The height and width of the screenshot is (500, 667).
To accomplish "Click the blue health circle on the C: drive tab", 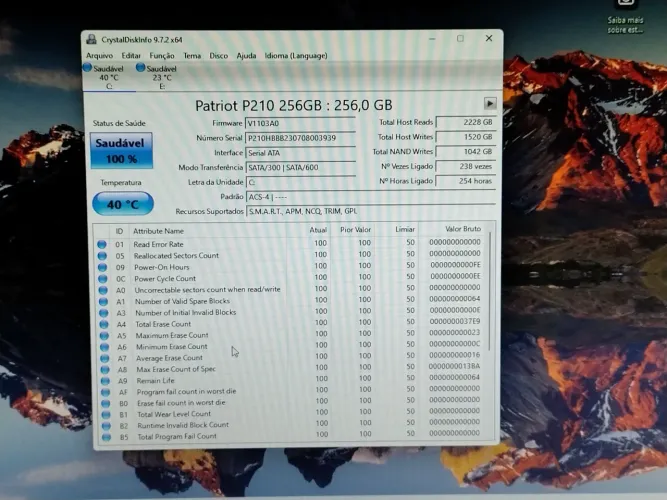I will point(88,68).
